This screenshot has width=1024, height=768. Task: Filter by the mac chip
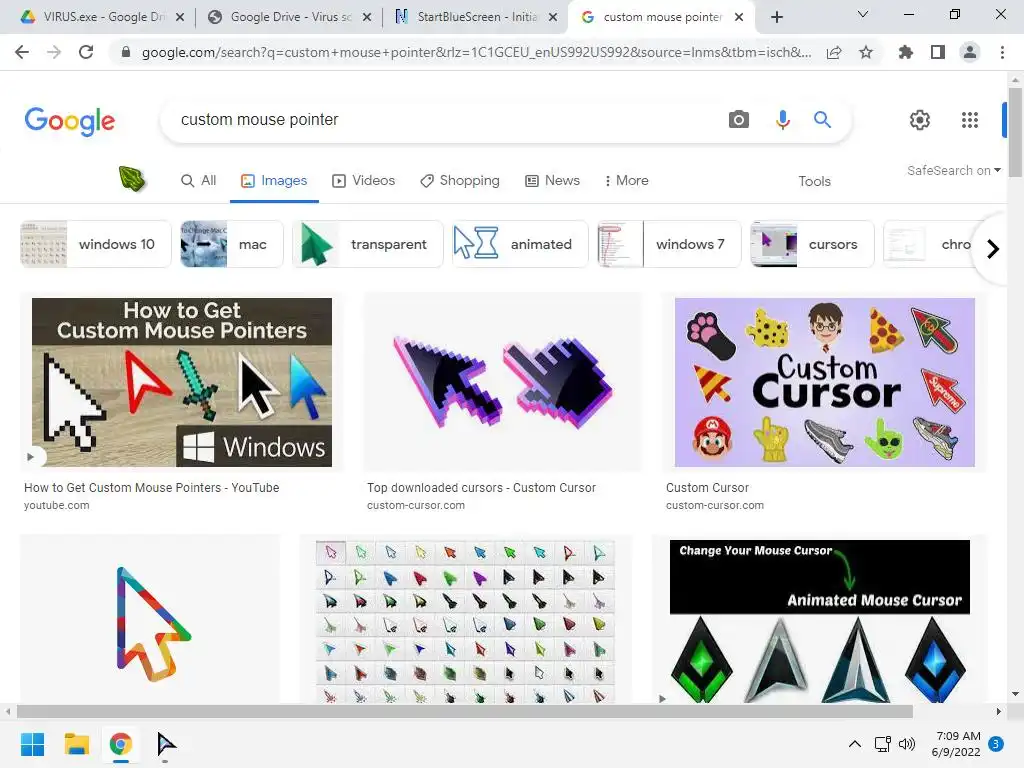pos(231,244)
